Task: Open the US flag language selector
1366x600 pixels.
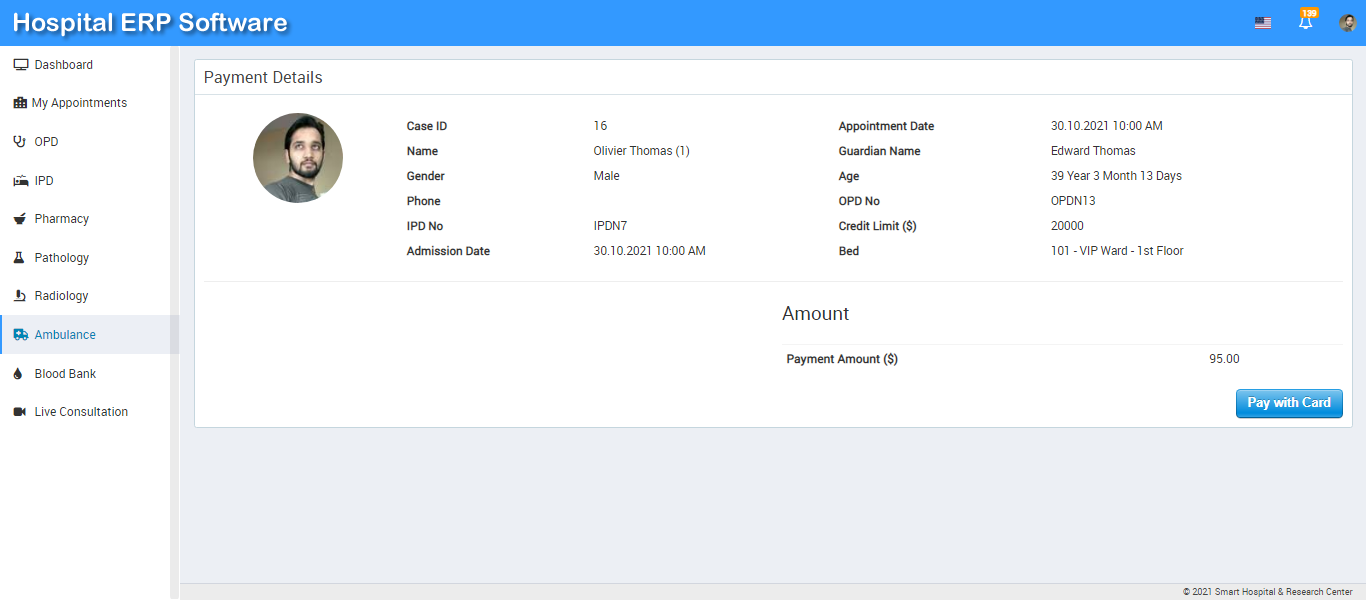Action: pos(1263,23)
